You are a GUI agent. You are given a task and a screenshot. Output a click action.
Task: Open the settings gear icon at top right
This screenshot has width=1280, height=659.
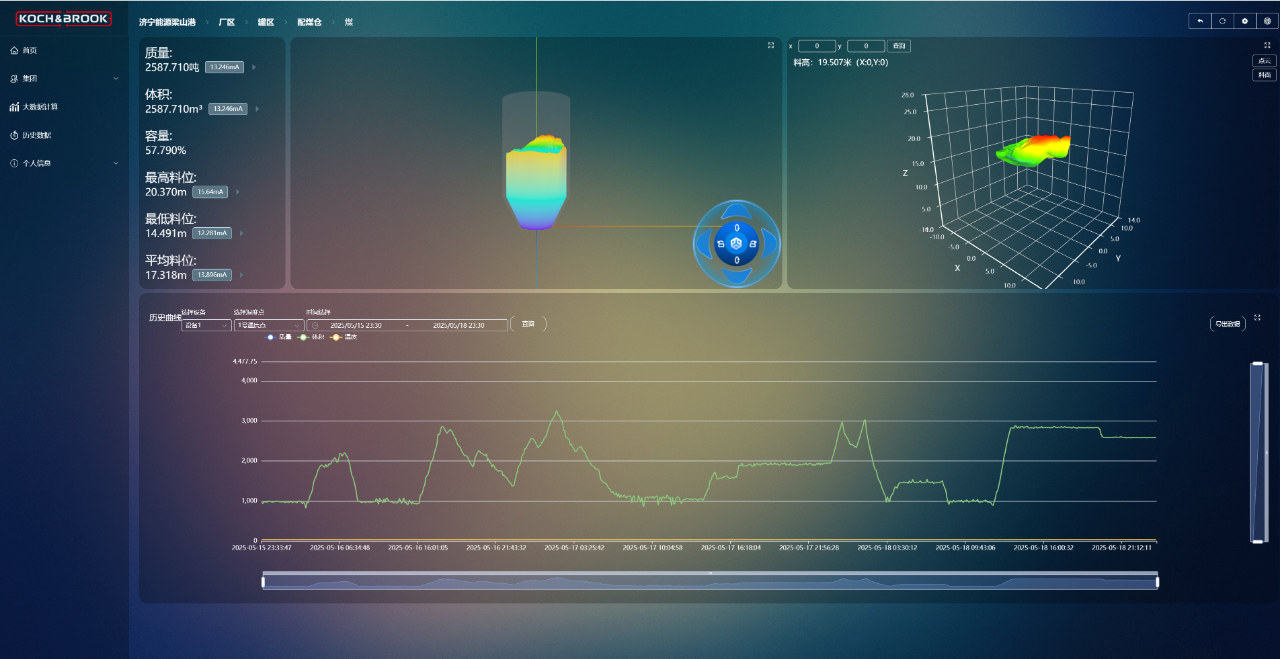point(1245,21)
